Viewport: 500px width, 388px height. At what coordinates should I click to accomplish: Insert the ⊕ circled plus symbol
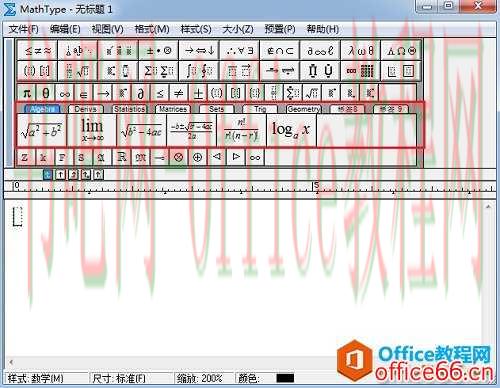coord(198,157)
